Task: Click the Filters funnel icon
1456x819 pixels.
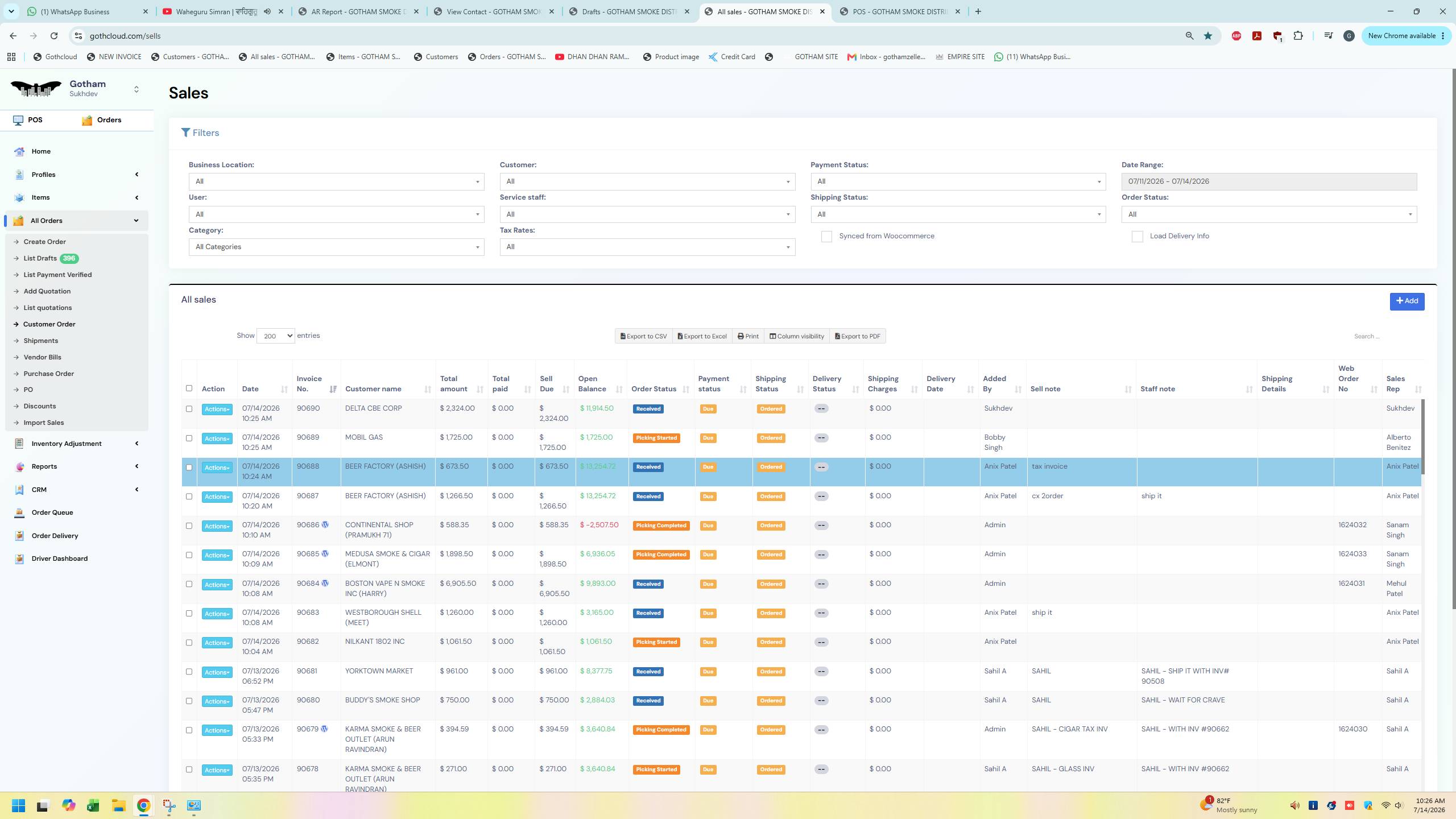Action: point(185,133)
